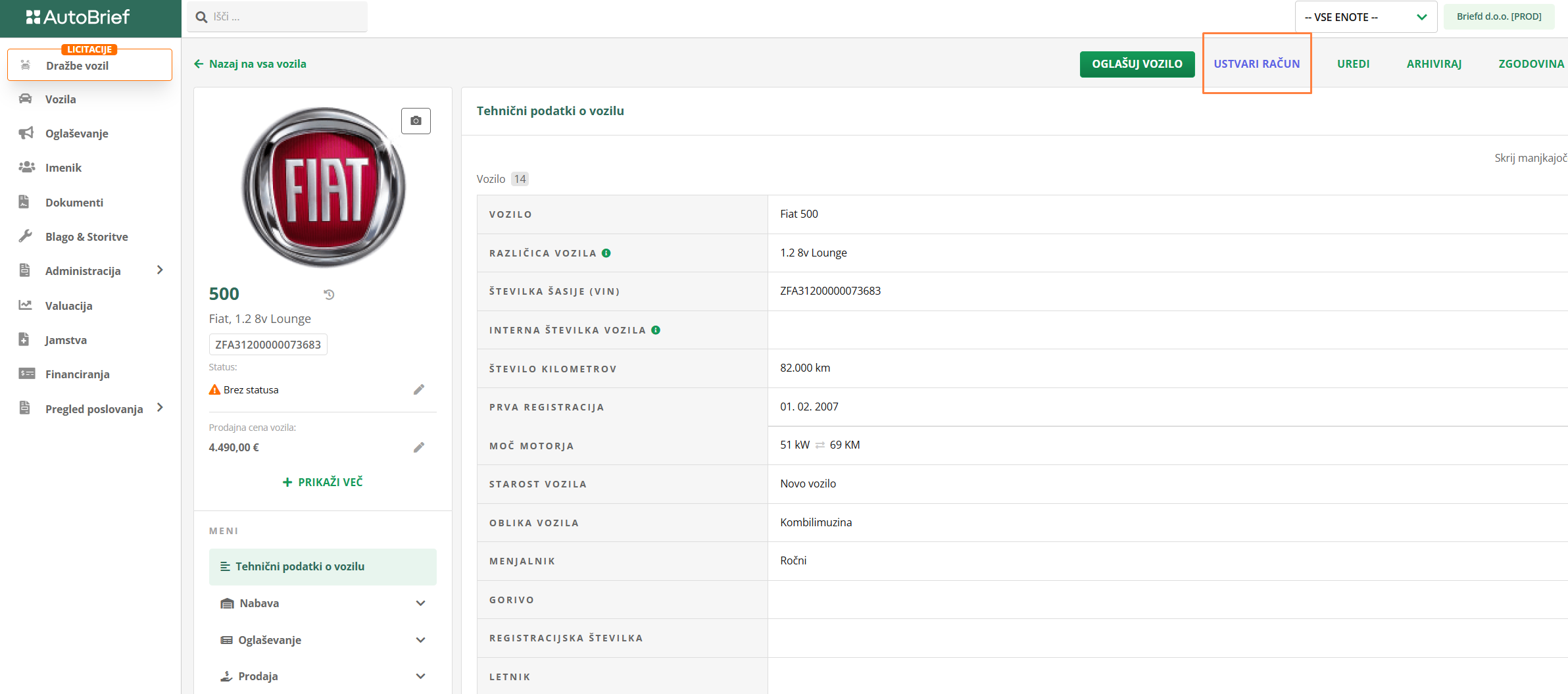Click the warning triangle by Brez statusa

(214, 389)
